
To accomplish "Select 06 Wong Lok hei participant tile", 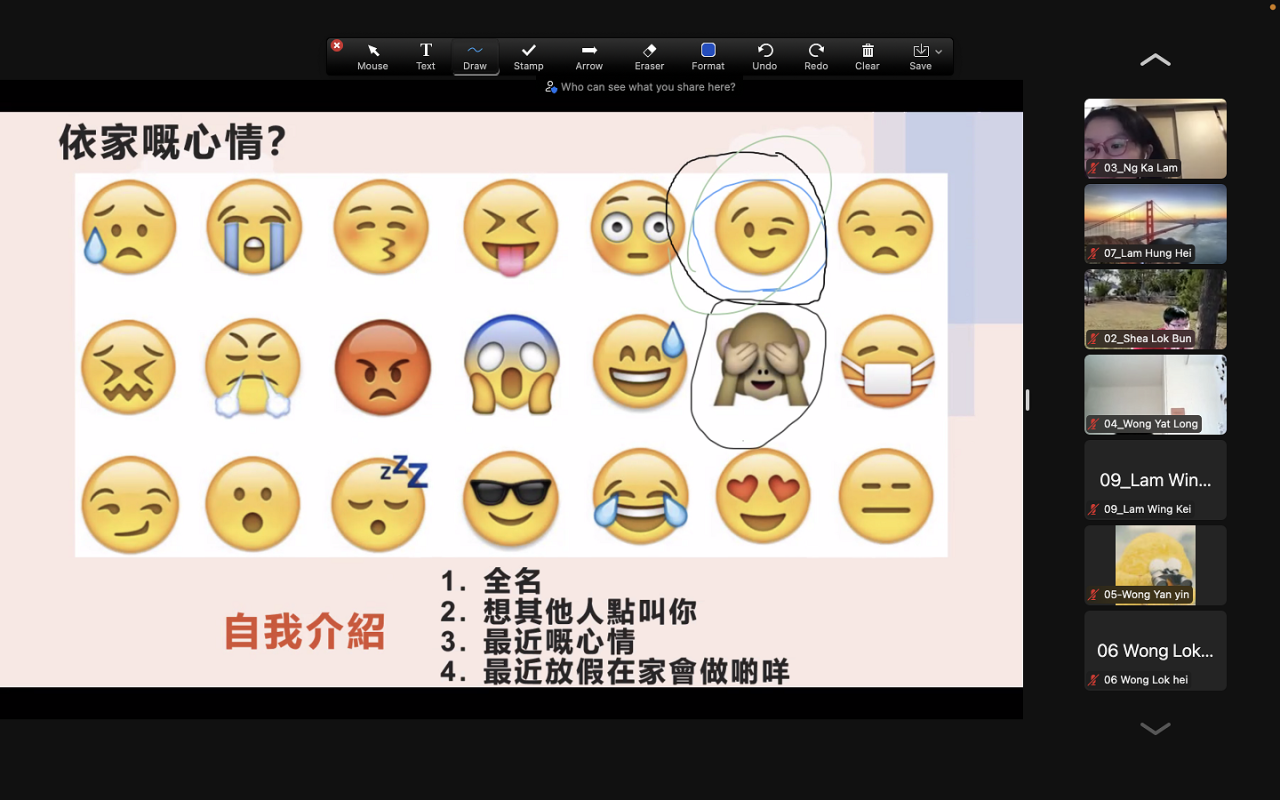I will coord(1155,650).
